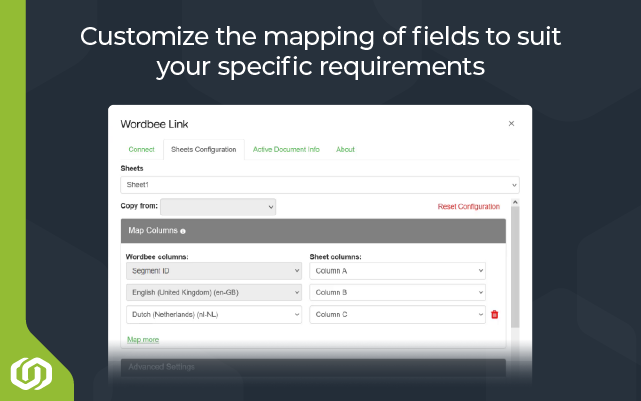
Task: Change the Column C sheet column dropdown
Action: coord(397,314)
